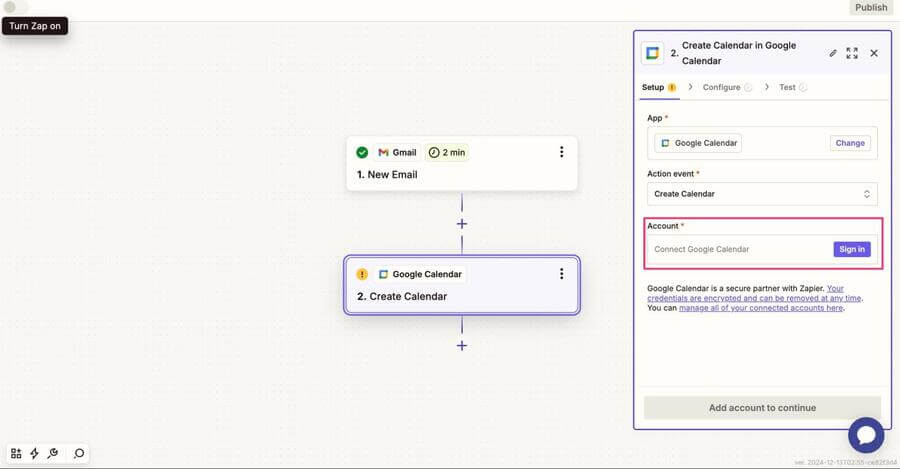Click the 2 min polling interval badge
The height and width of the screenshot is (469, 900).
447,153
